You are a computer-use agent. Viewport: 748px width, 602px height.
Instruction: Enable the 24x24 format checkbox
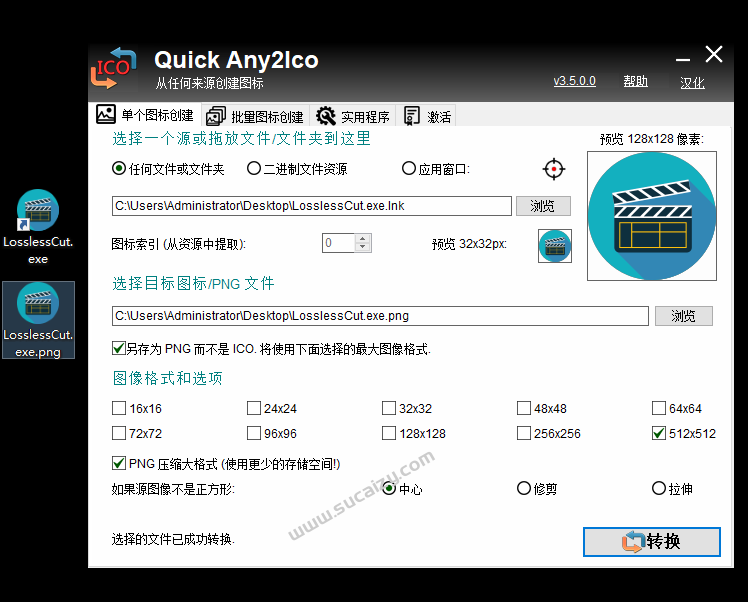click(254, 408)
